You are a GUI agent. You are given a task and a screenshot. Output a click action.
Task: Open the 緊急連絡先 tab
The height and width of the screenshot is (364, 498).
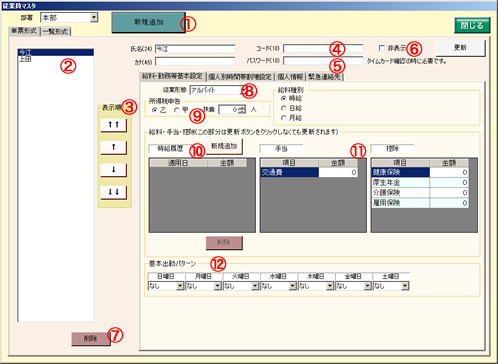(x=324, y=77)
